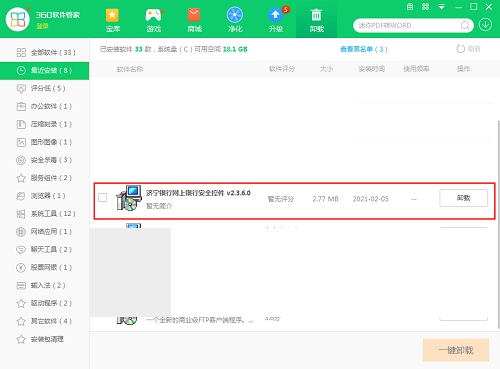Click the magnifier search icon
Screen dimensions: 500x369
click(x=465, y=25)
